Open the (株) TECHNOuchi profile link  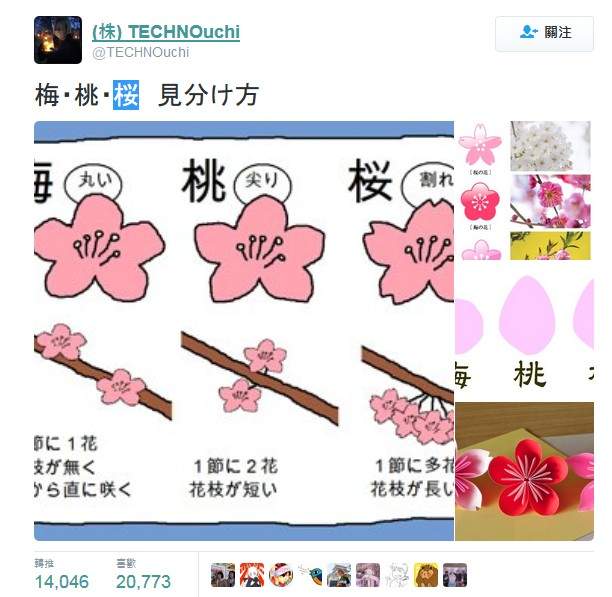[x=166, y=32]
